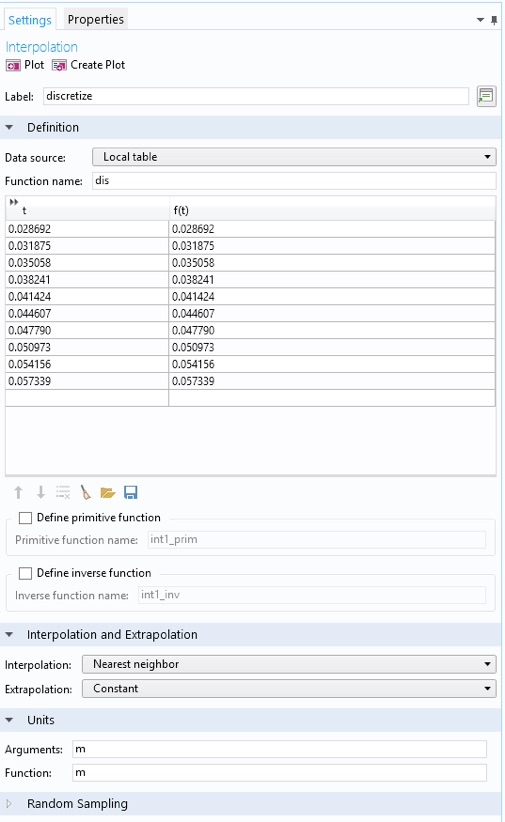
Task: Click the Delete row icon
Action: point(63,492)
